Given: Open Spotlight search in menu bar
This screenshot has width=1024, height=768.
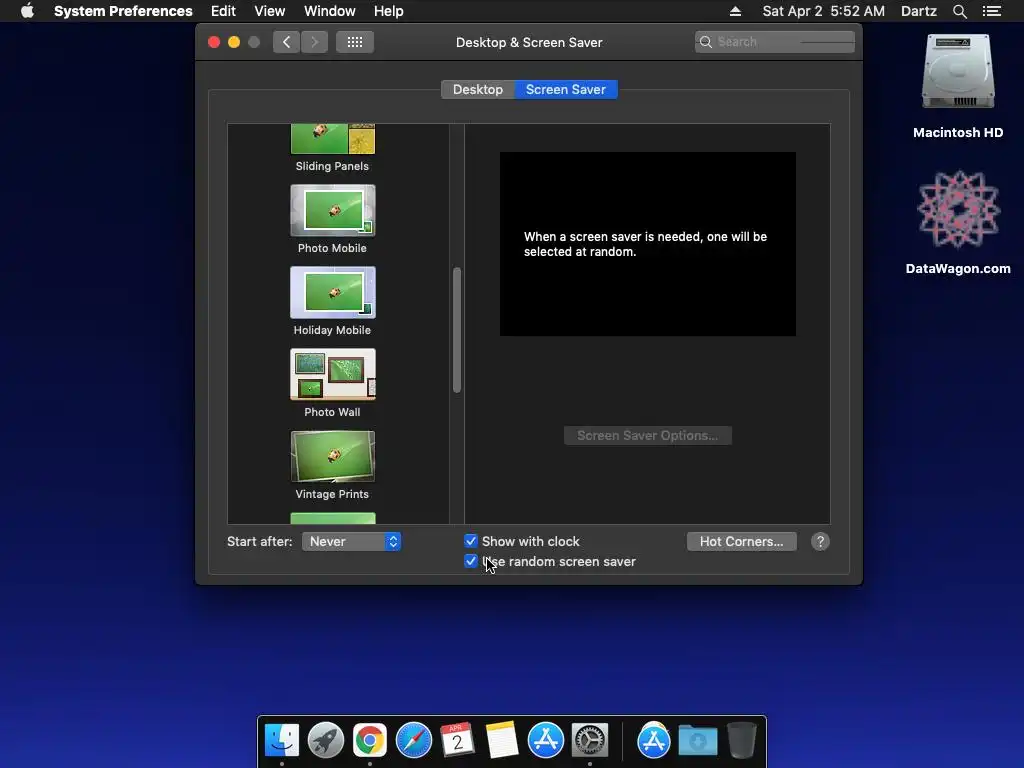Looking at the screenshot, I should click(x=959, y=11).
